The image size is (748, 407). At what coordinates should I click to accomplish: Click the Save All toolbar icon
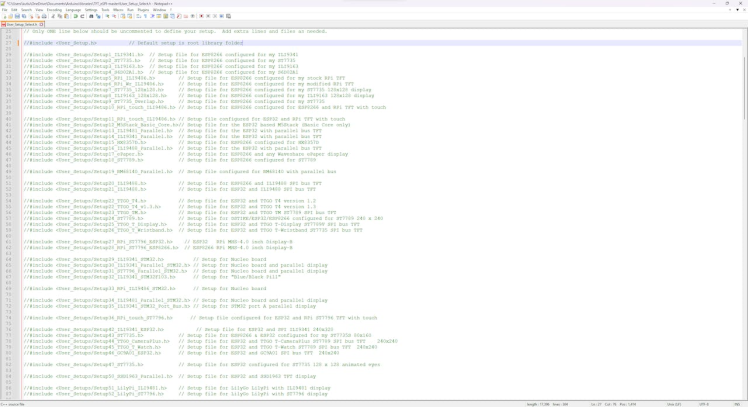click(x=24, y=16)
